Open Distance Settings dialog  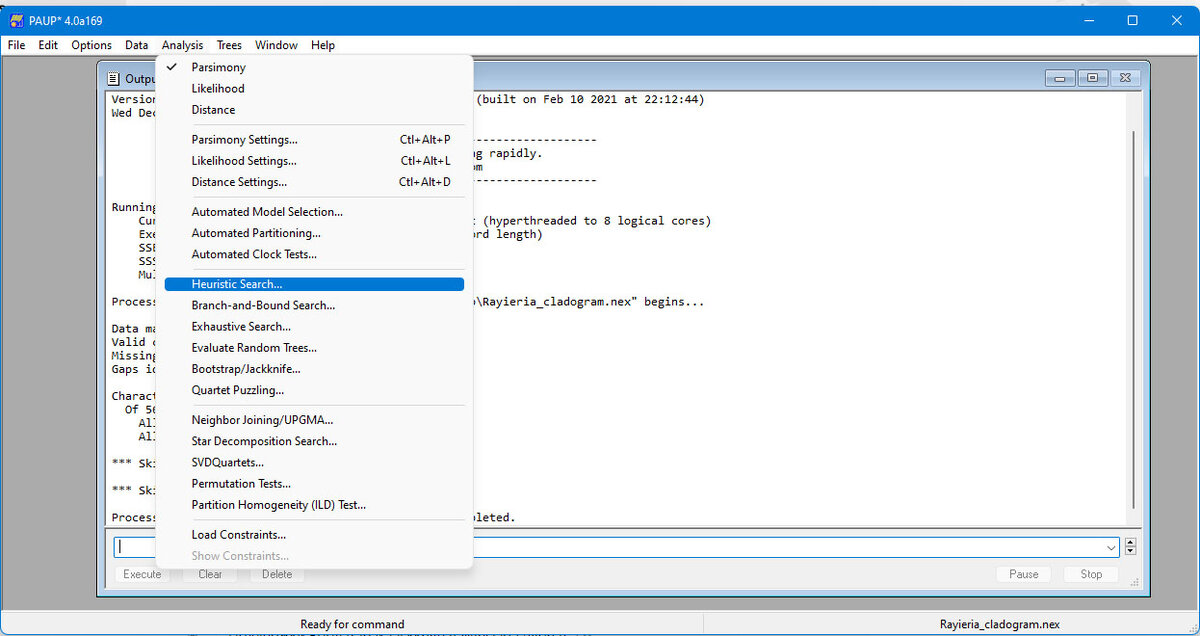pyautogui.click(x=314, y=182)
